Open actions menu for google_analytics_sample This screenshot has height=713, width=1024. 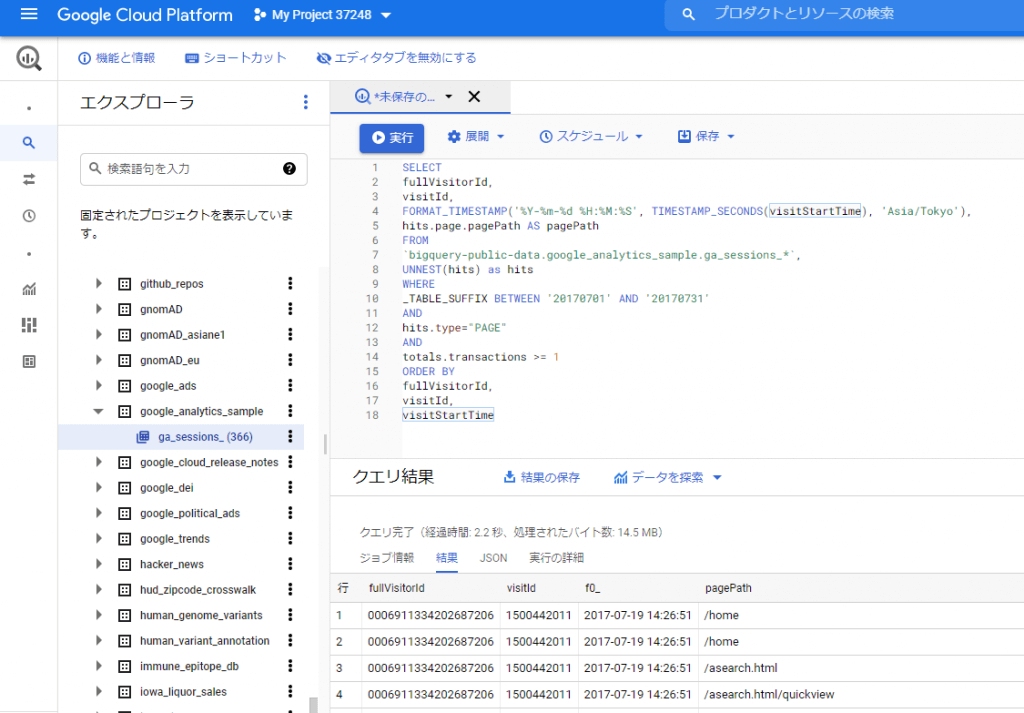(x=290, y=411)
